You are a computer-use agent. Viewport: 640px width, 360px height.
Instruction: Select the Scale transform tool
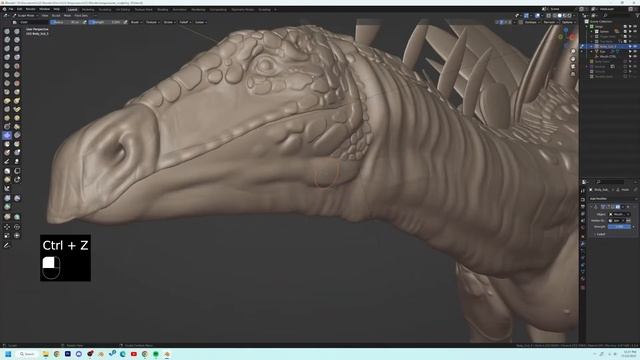coord(7,236)
